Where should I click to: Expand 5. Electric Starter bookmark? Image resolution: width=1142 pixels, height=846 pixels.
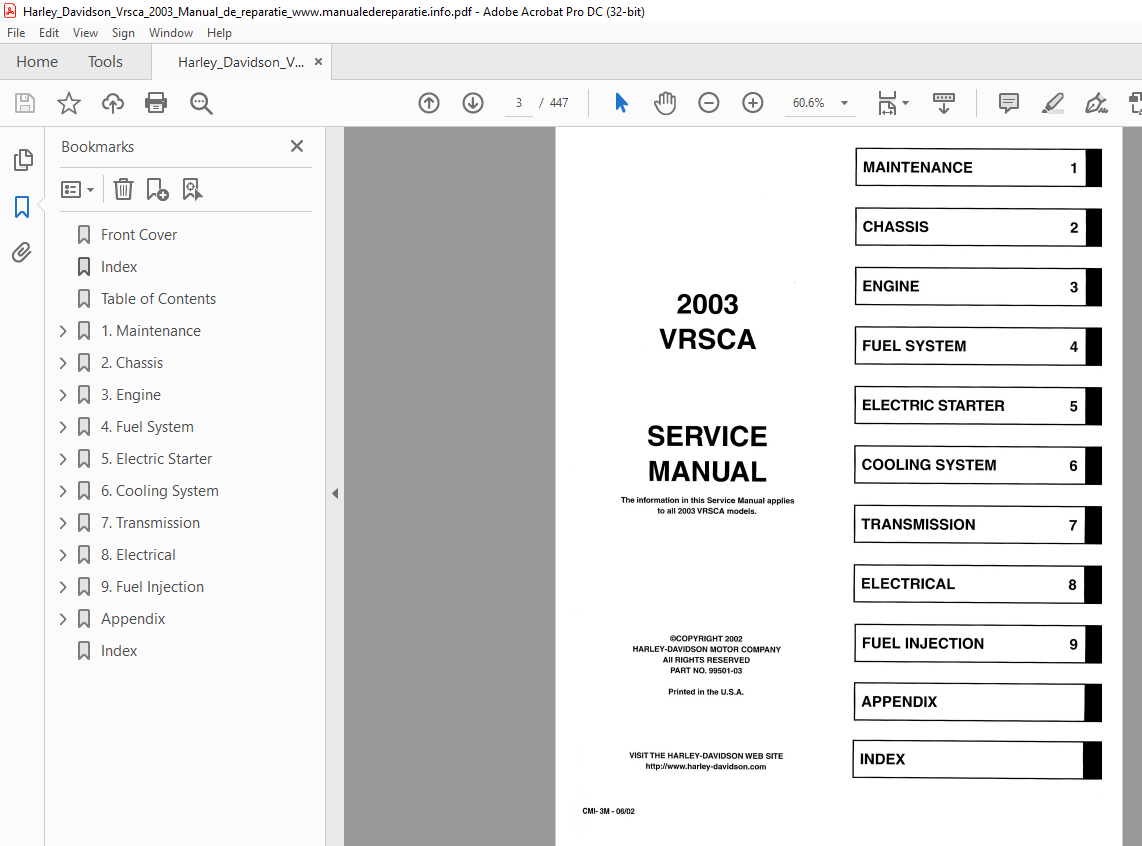pos(63,459)
